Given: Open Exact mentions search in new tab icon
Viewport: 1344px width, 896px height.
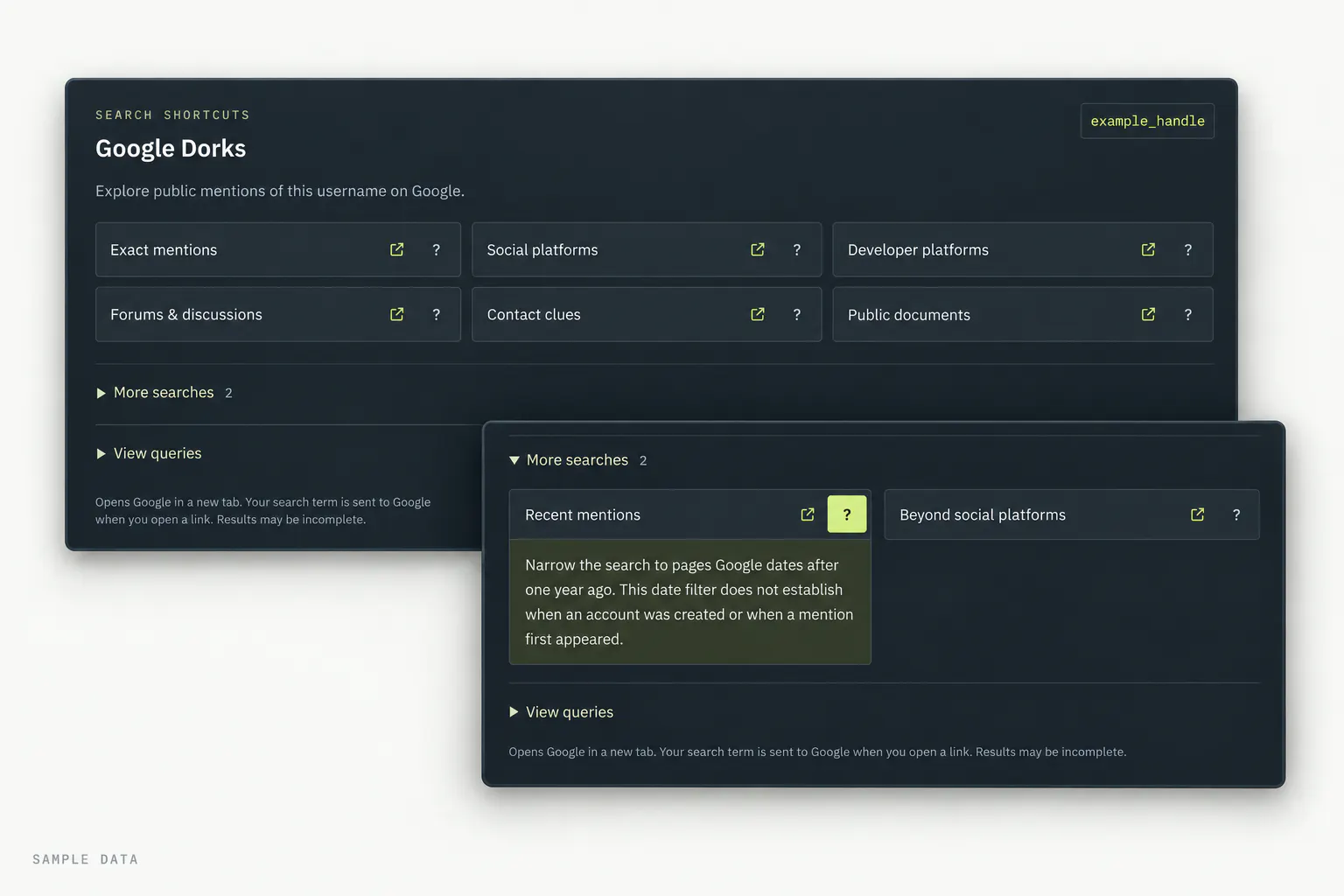Looking at the screenshot, I should [397, 249].
